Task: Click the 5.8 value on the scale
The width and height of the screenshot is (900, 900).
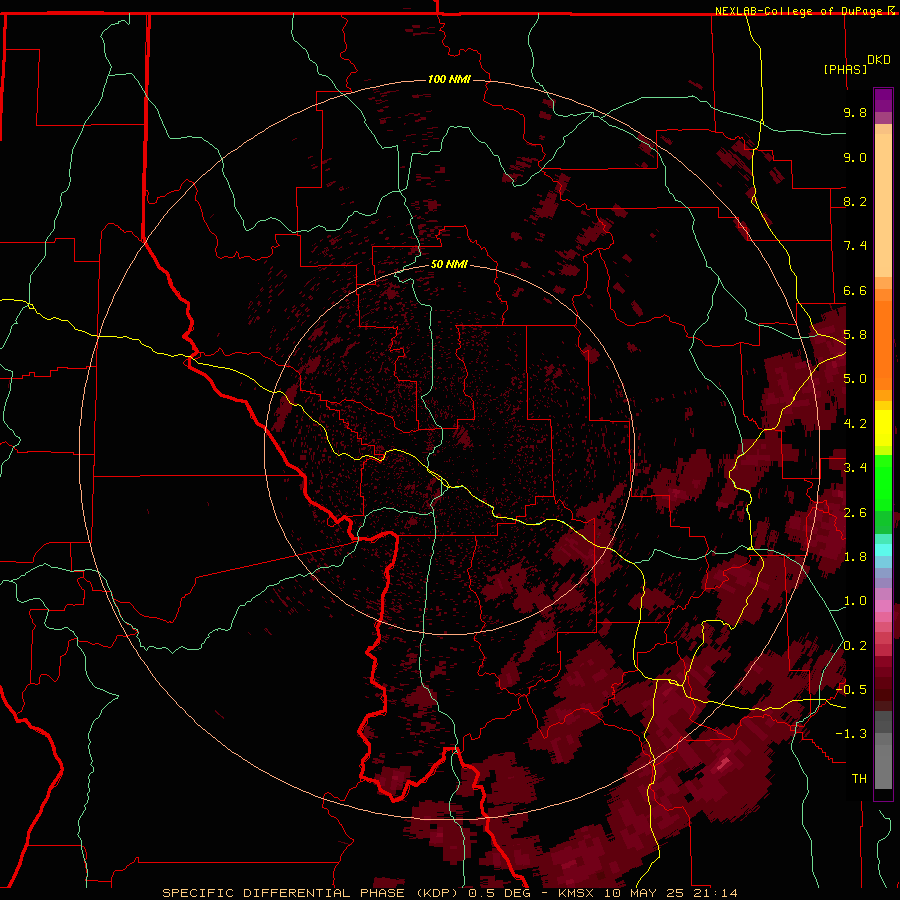Action: point(855,335)
